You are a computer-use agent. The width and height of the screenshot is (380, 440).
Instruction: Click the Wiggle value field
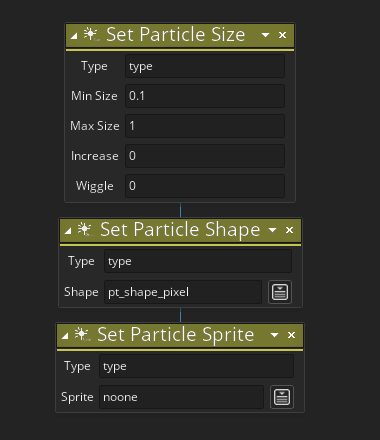coord(205,186)
